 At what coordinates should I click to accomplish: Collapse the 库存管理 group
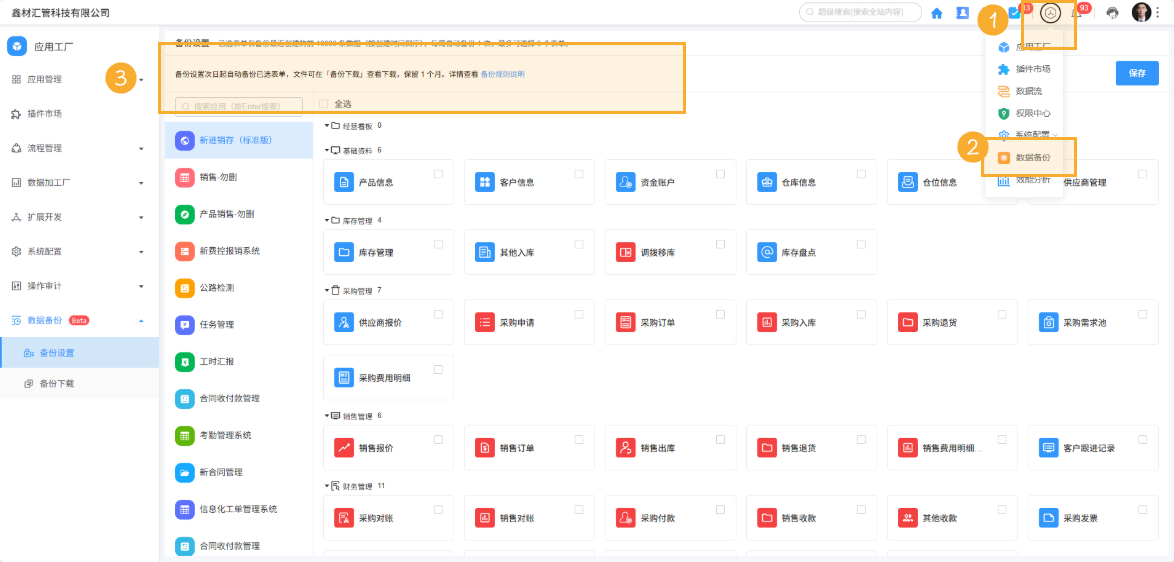[x=327, y=220]
